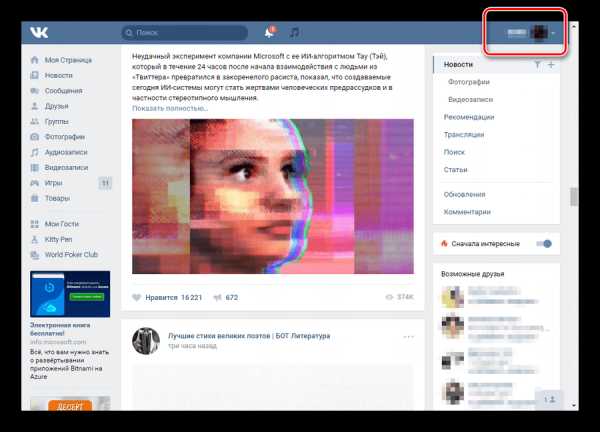Click World Poker Club app icon
This screenshot has height=432, width=600.
(34, 254)
